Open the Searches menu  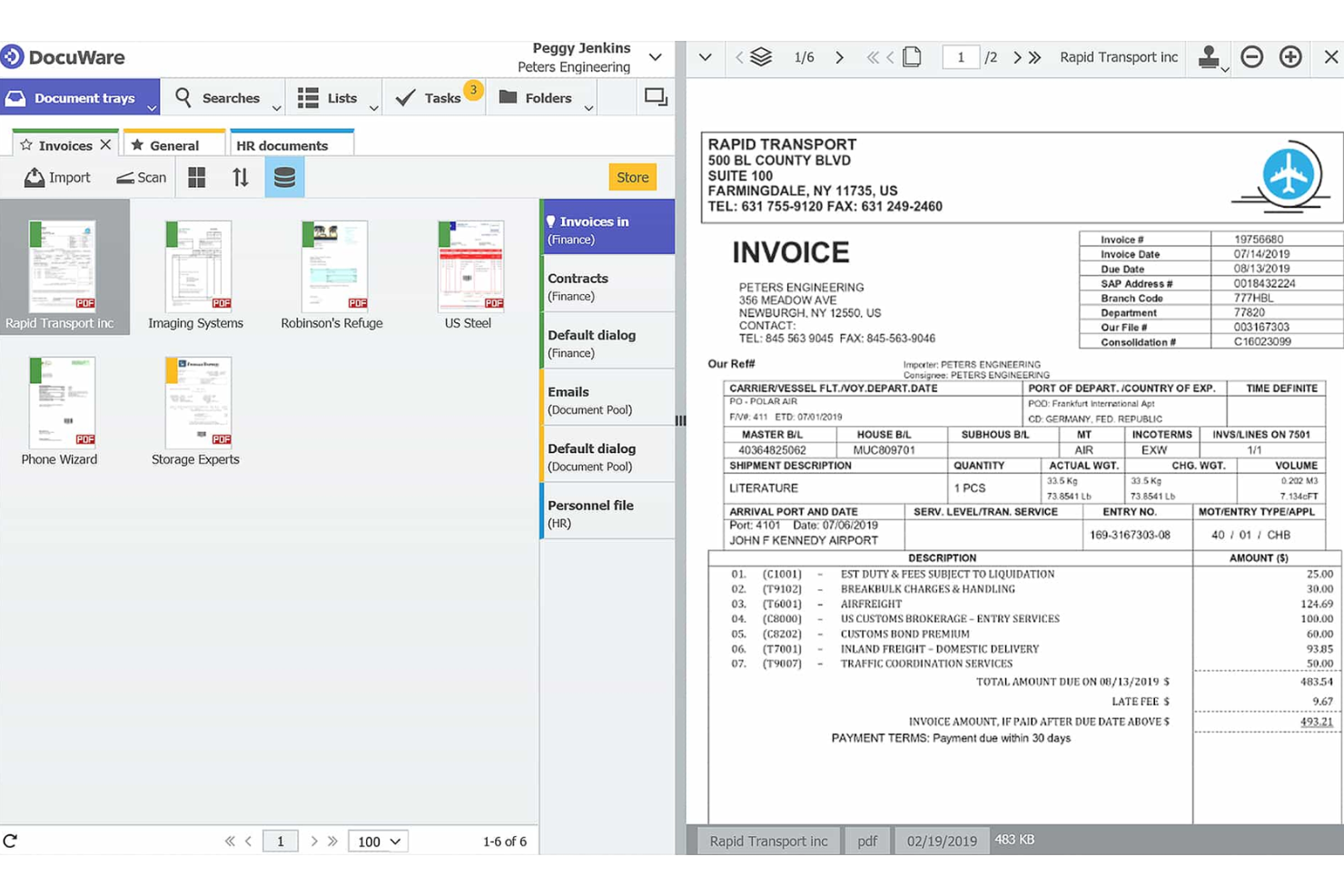tap(218, 98)
